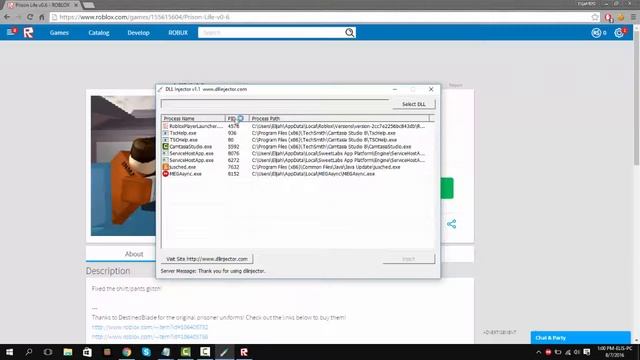Open the Catalog menu item

pyautogui.click(x=99, y=33)
